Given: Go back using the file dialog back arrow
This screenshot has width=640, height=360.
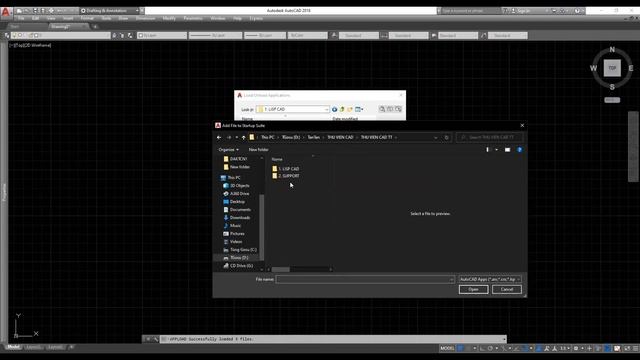Looking at the screenshot, I should tap(219, 138).
